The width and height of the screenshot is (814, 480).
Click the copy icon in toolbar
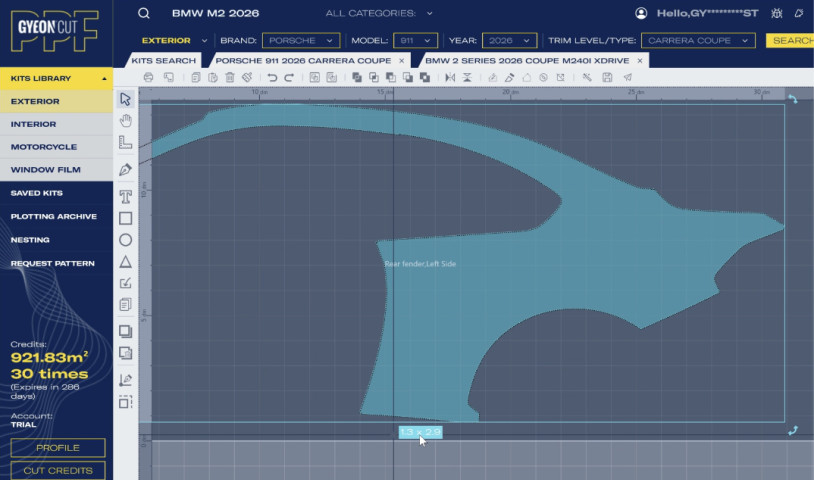pyautogui.click(x=196, y=77)
